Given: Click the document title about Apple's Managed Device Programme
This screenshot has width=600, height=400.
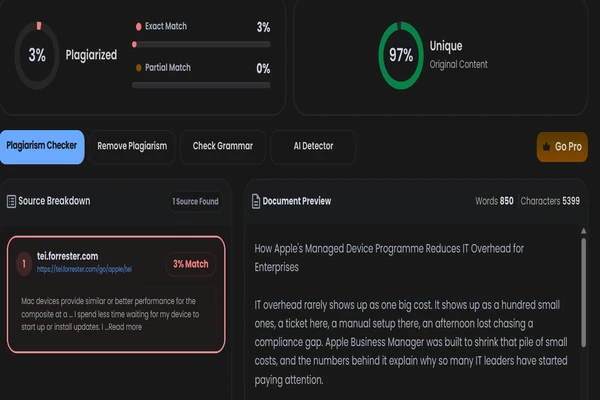Looking at the screenshot, I should (x=389, y=258).
